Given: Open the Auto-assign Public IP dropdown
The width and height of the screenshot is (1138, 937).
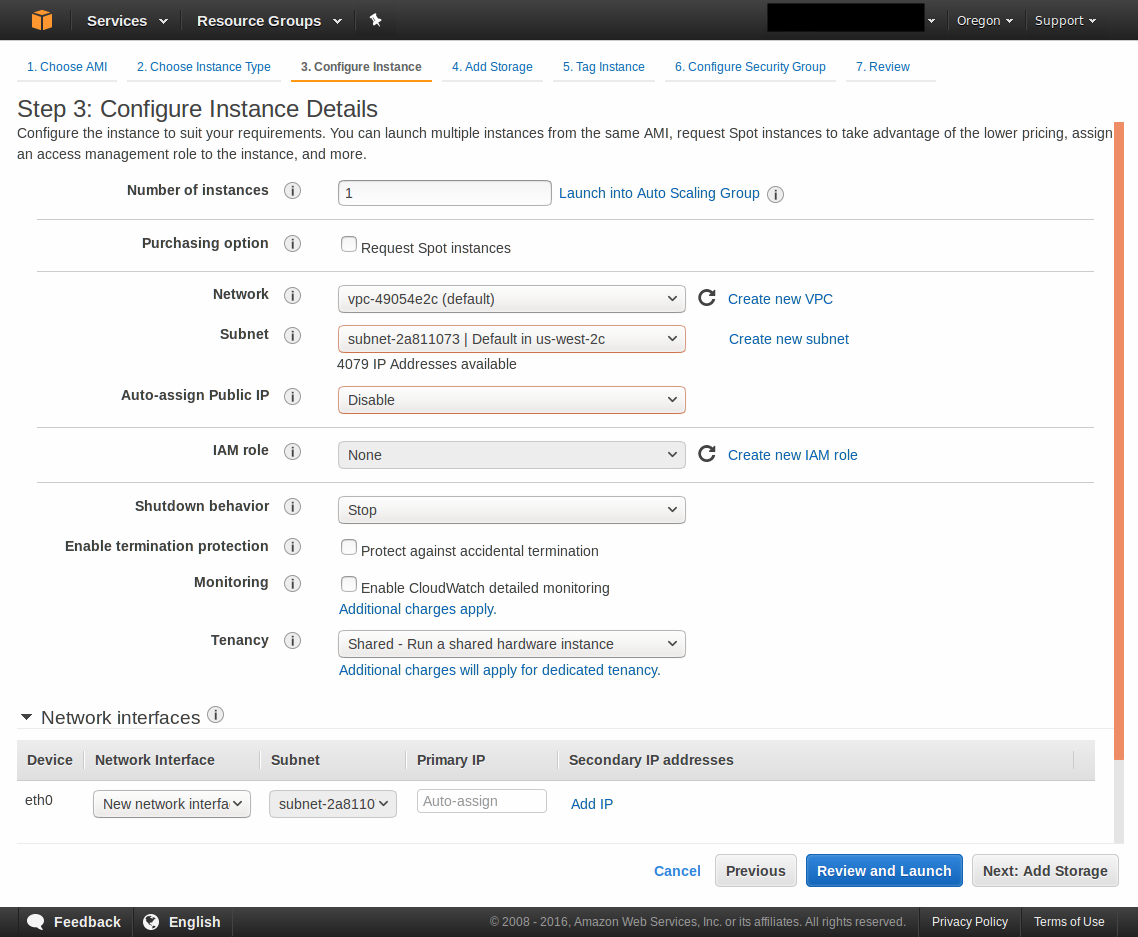Looking at the screenshot, I should (511, 400).
